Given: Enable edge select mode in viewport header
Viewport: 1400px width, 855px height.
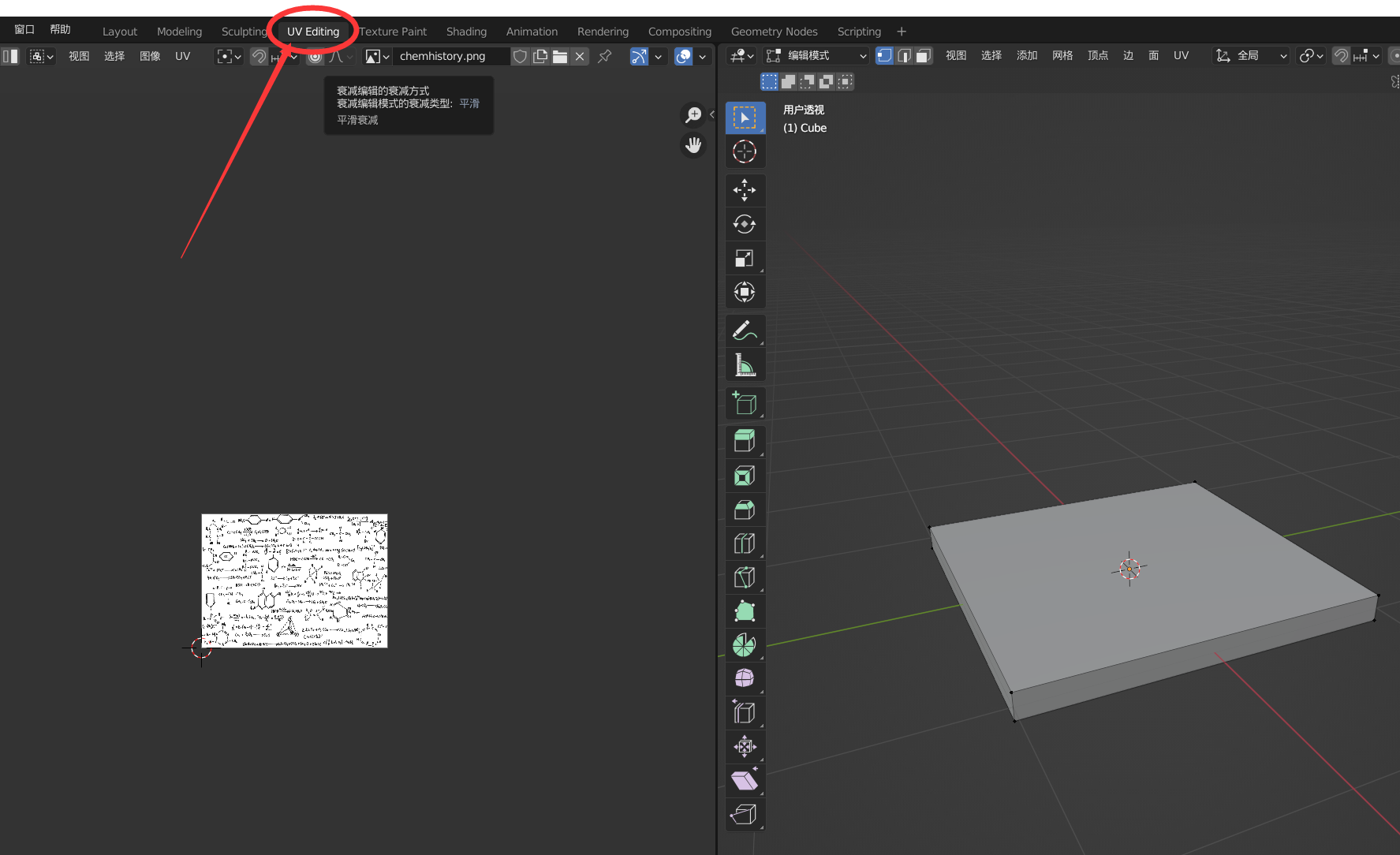Looking at the screenshot, I should (904, 55).
